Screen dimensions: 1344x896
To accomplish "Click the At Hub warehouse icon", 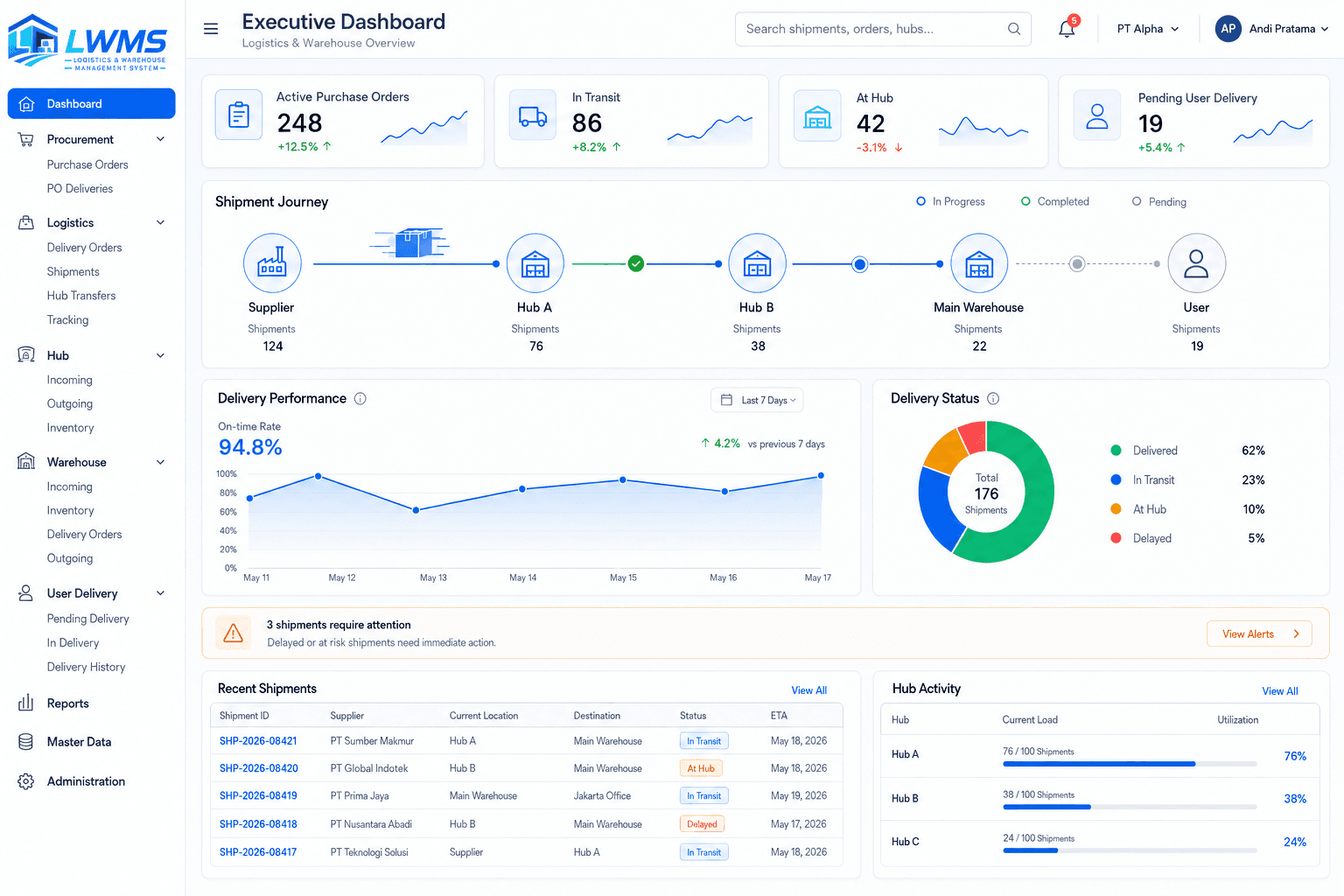I will point(817,115).
